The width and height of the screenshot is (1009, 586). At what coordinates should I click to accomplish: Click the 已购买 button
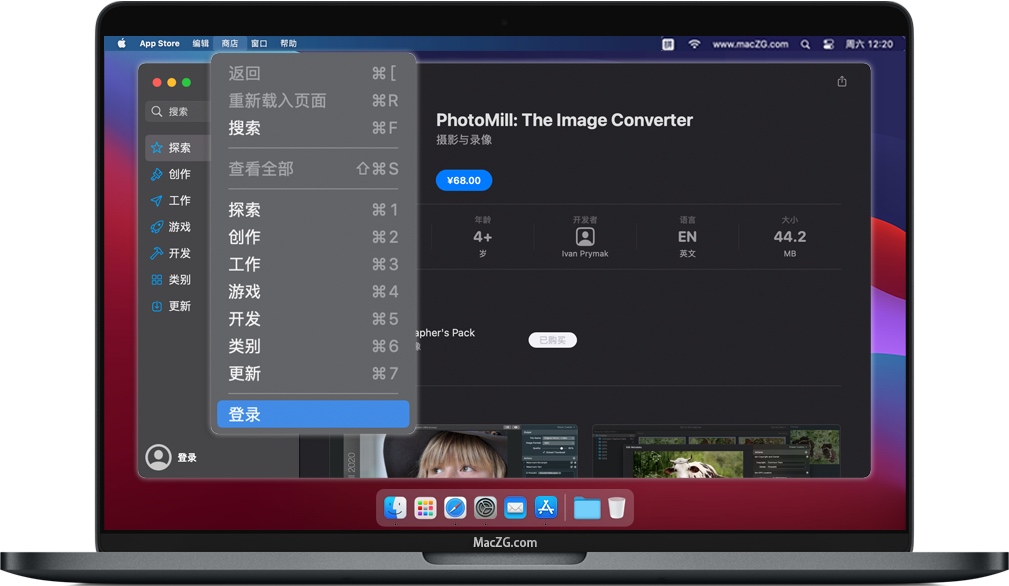coord(553,340)
